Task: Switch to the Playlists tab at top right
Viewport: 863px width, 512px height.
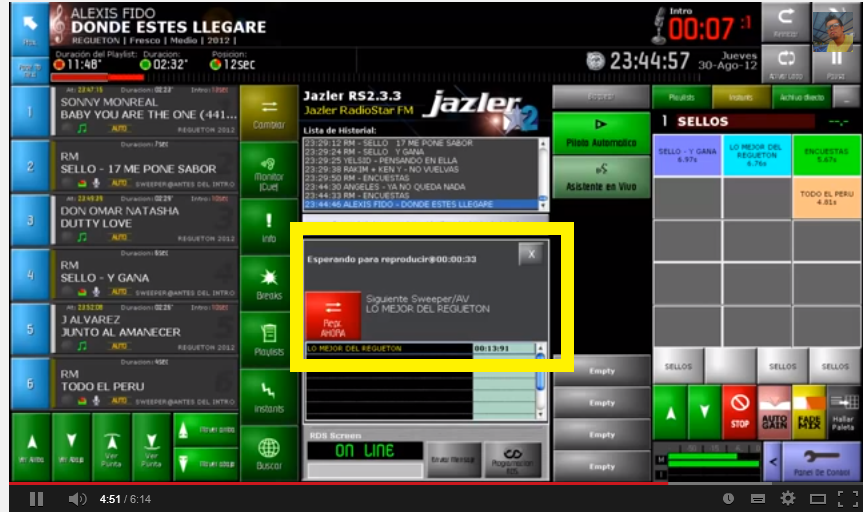Action: click(x=681, y=97)
